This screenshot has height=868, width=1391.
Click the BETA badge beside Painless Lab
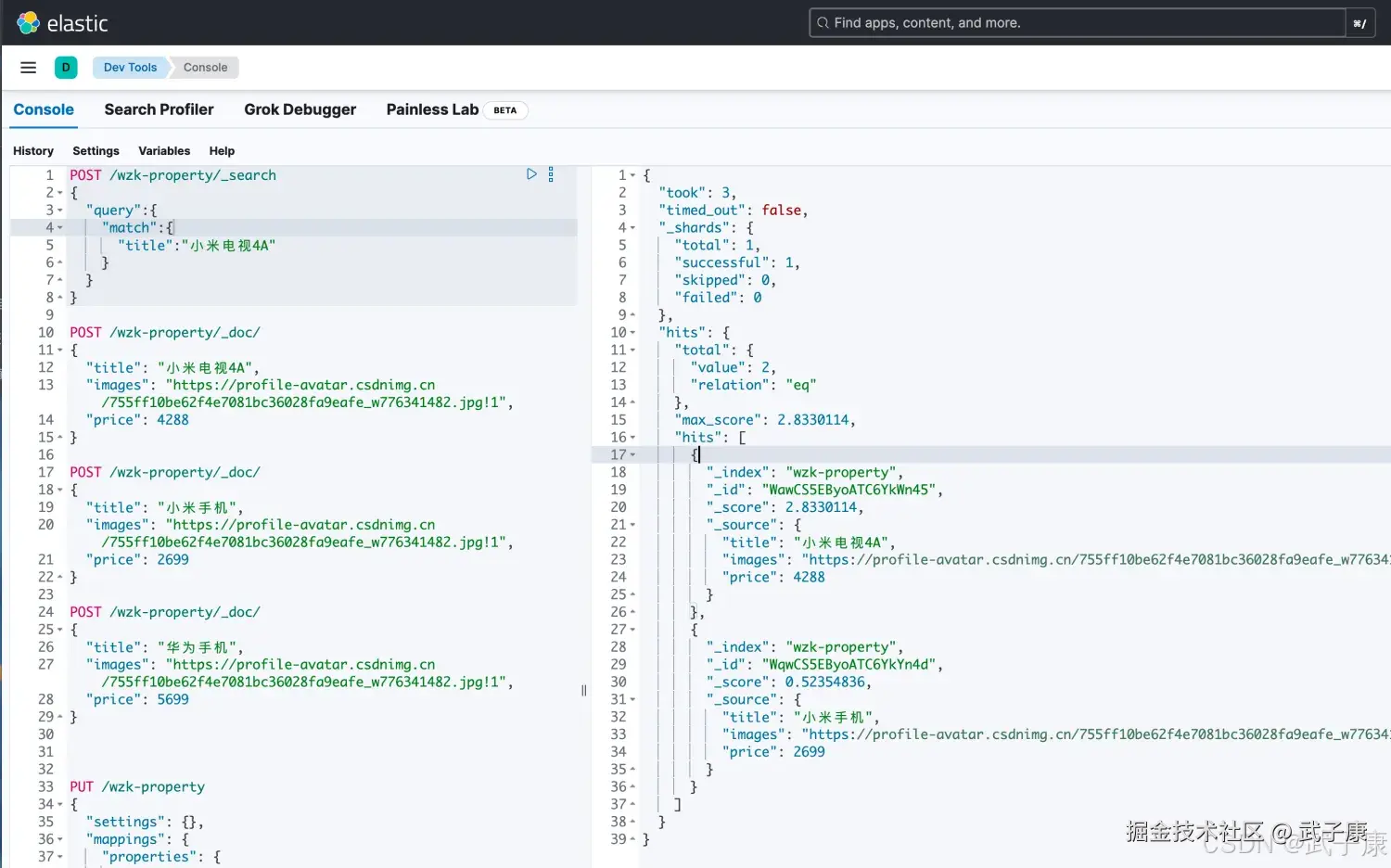point(504,110)
